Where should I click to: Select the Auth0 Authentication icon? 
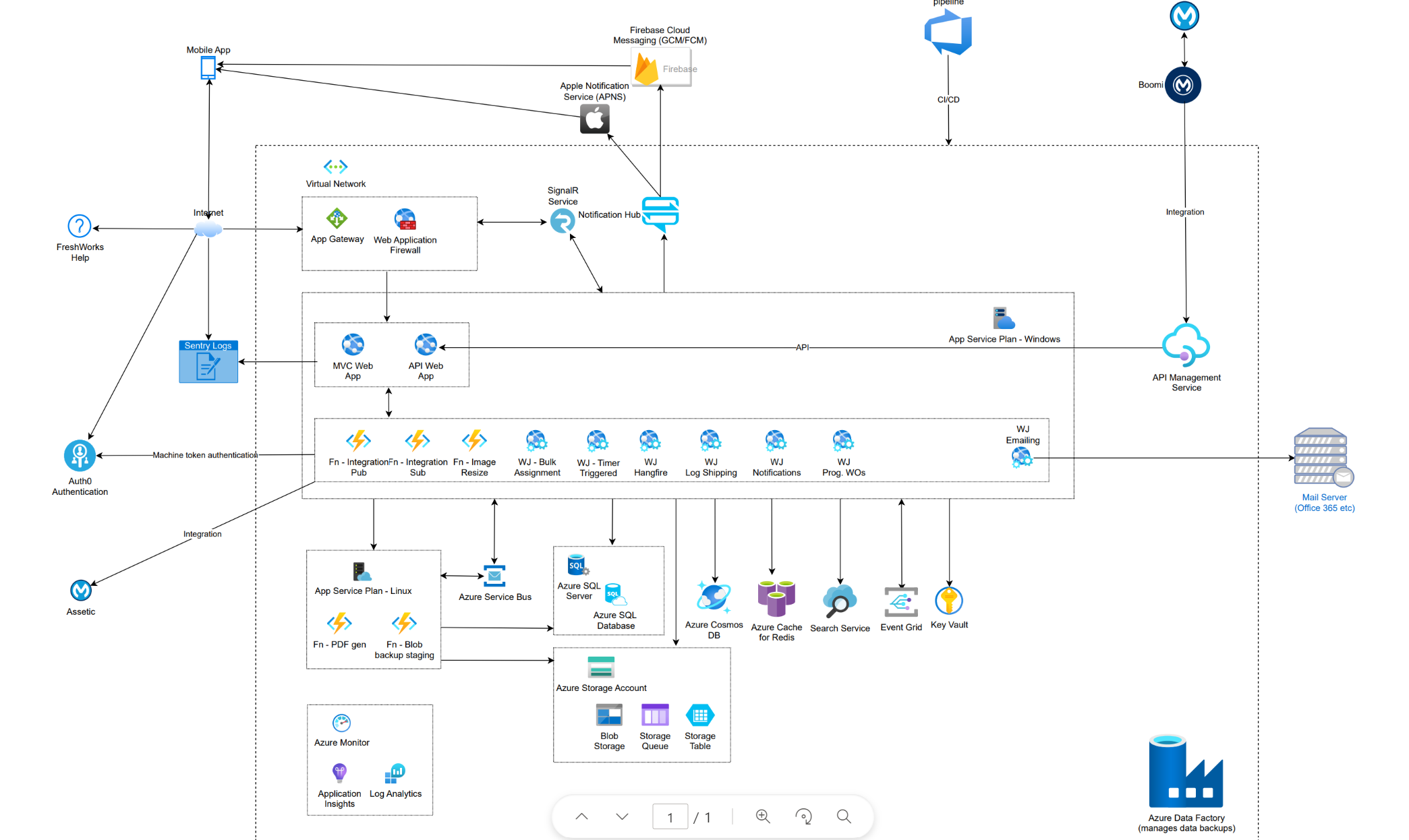80,456
